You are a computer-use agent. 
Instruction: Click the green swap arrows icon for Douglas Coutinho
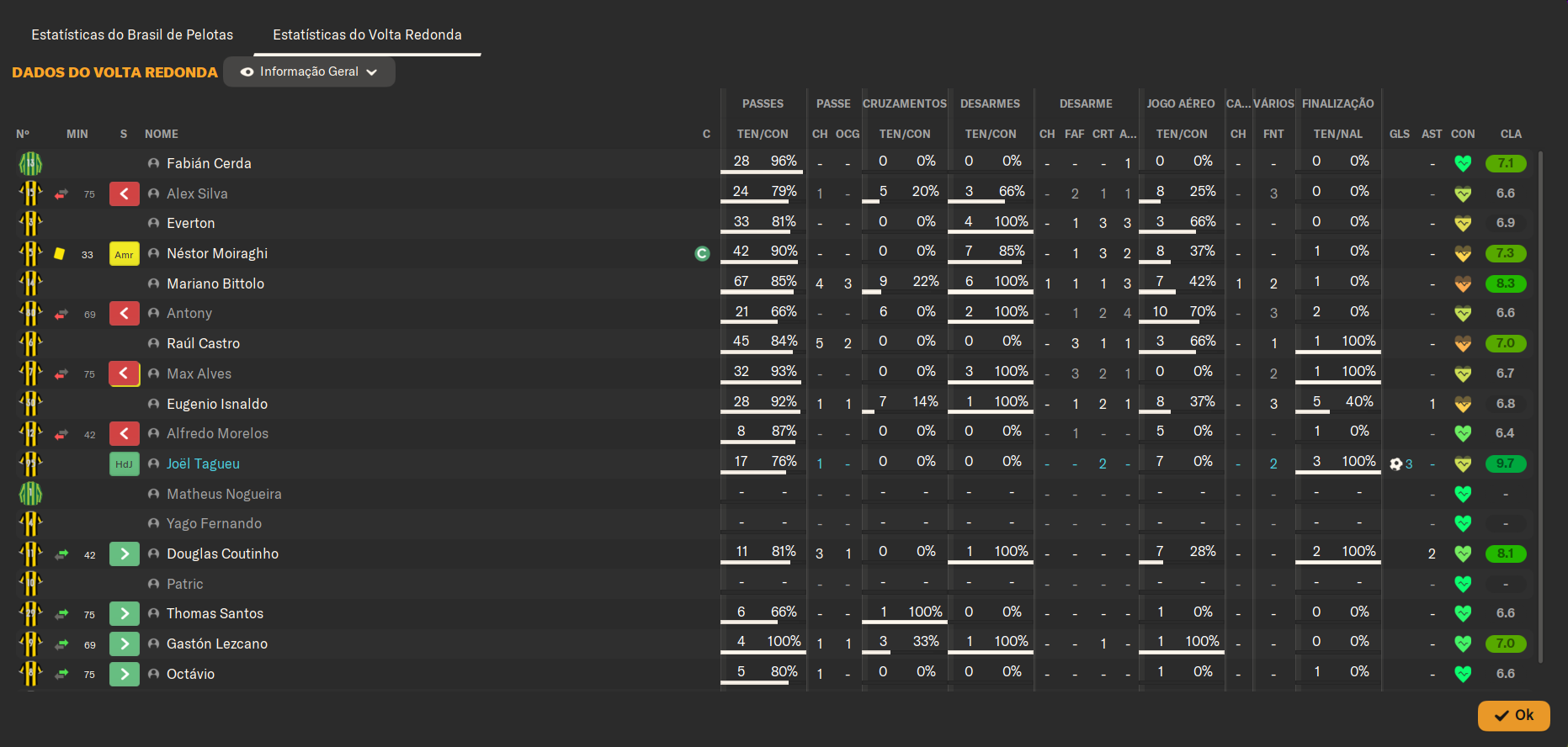[x=61, y=554]
